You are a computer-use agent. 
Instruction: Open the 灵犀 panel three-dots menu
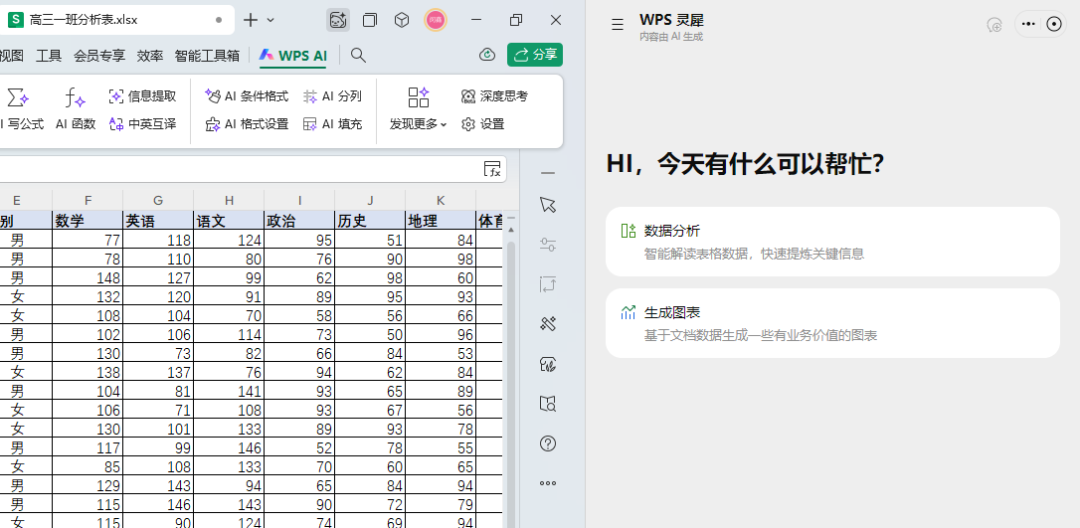[1029, 24]
